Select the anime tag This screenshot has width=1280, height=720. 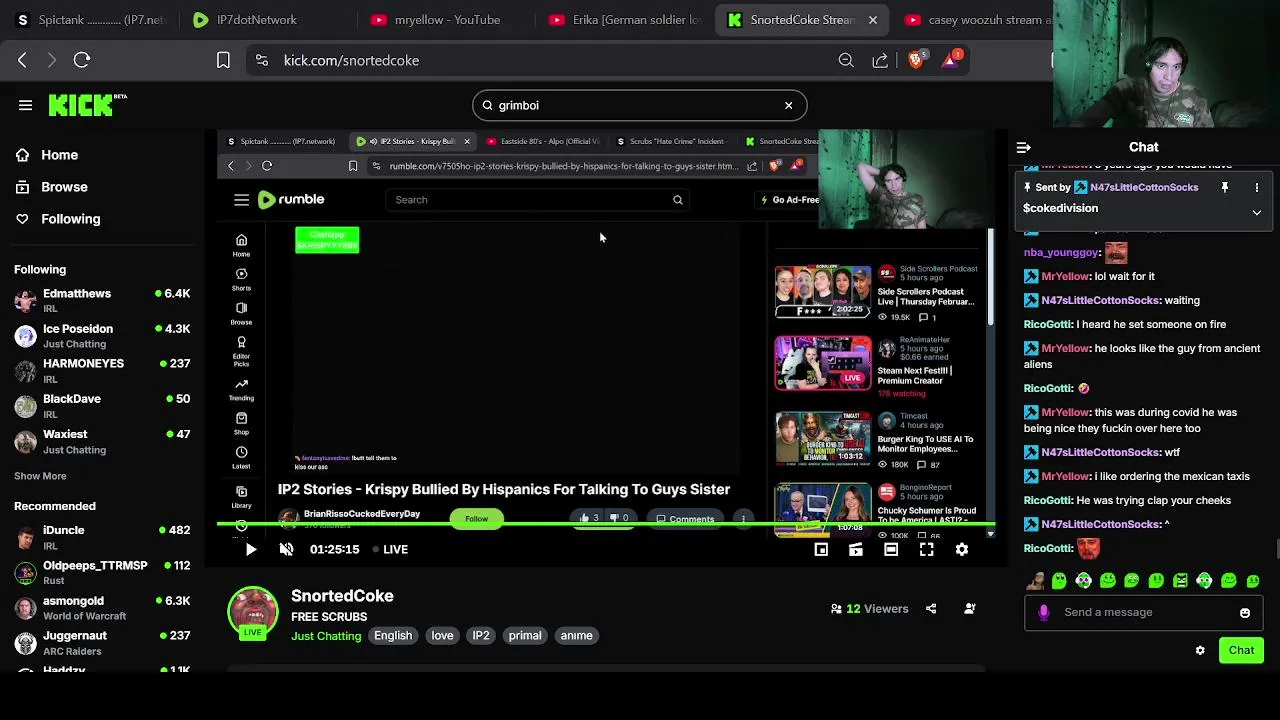pos(576,636)
